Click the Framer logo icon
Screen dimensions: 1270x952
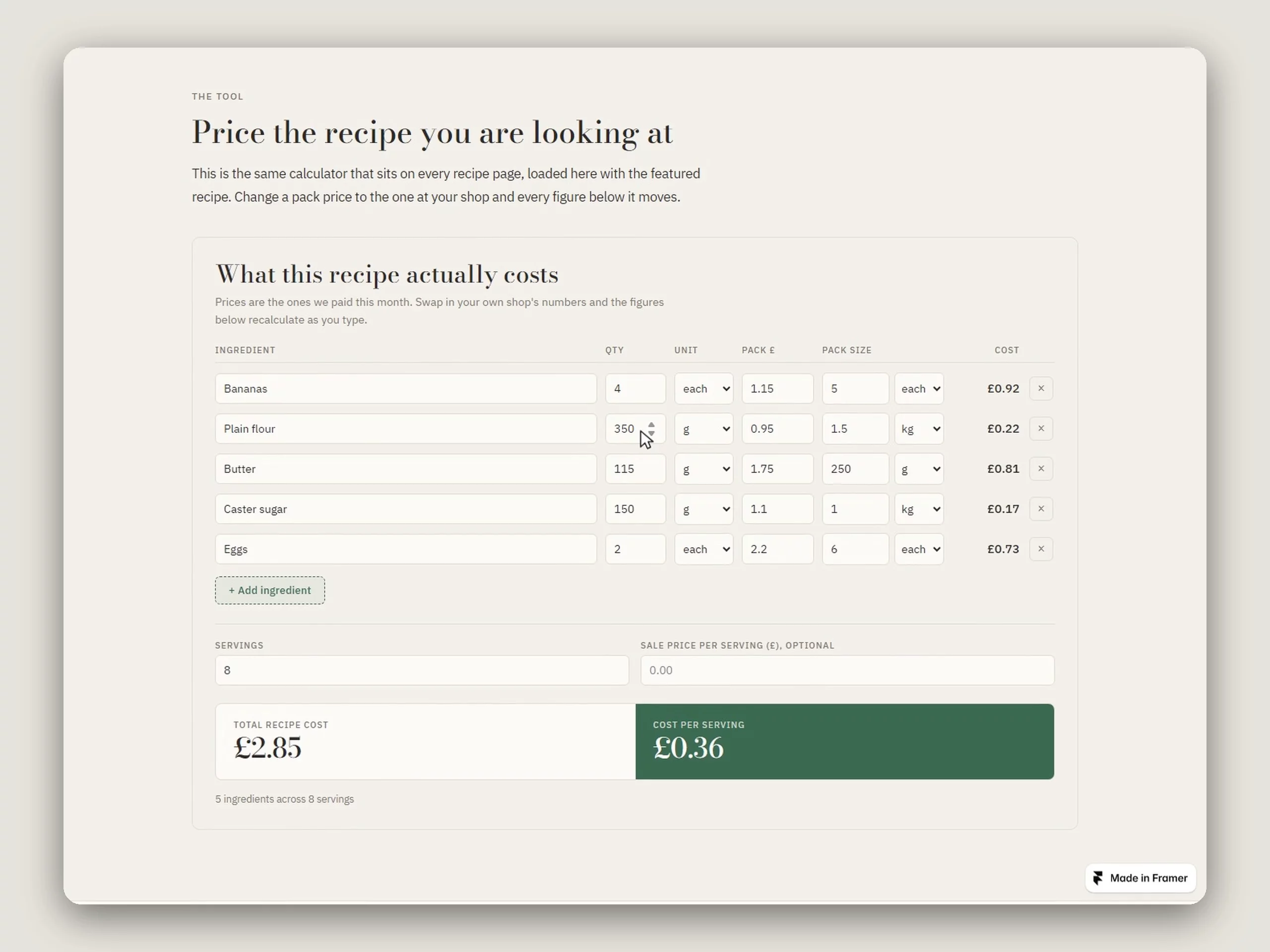tap(1098, 878)
